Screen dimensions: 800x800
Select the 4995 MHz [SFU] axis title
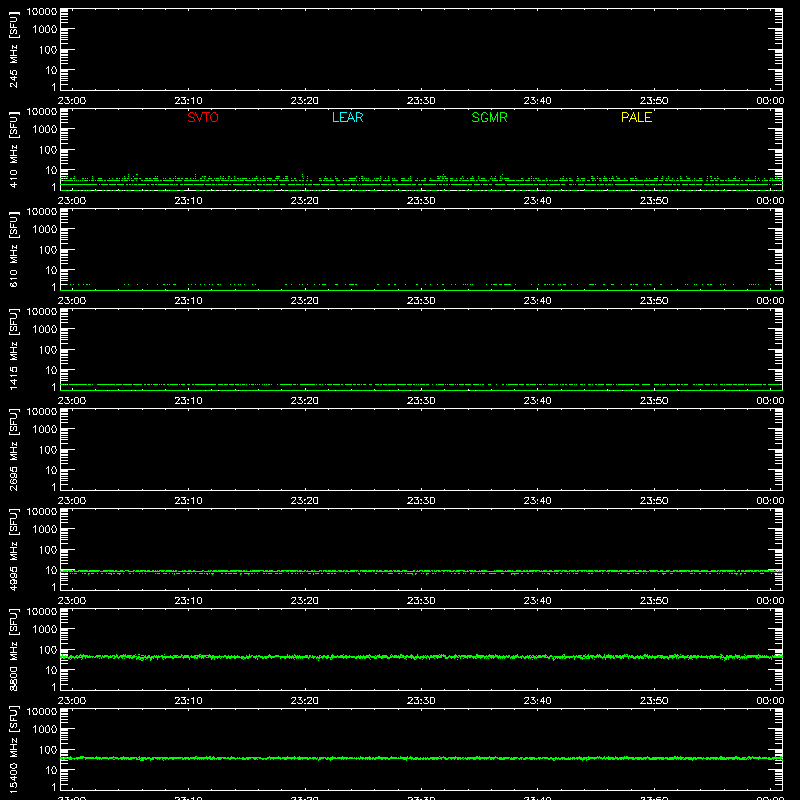point(14,550)
